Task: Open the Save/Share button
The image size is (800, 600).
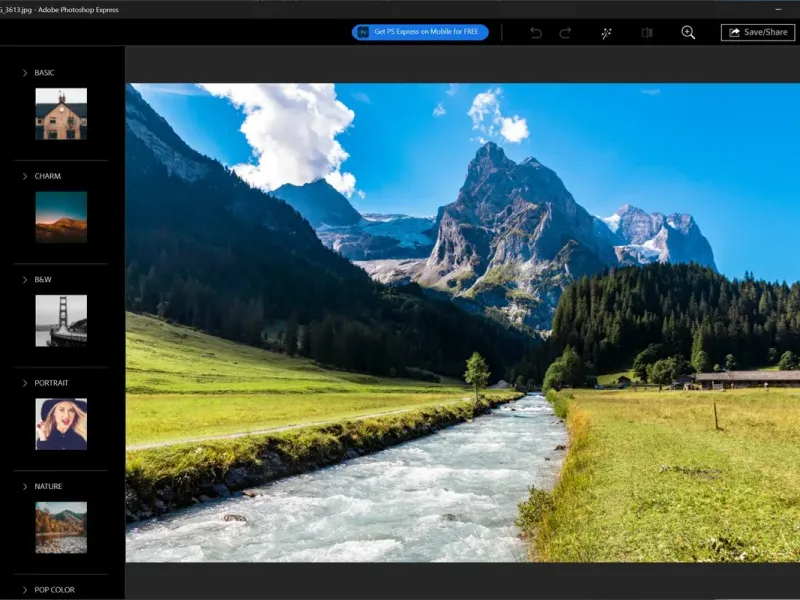Action: [x=758, y=32]
